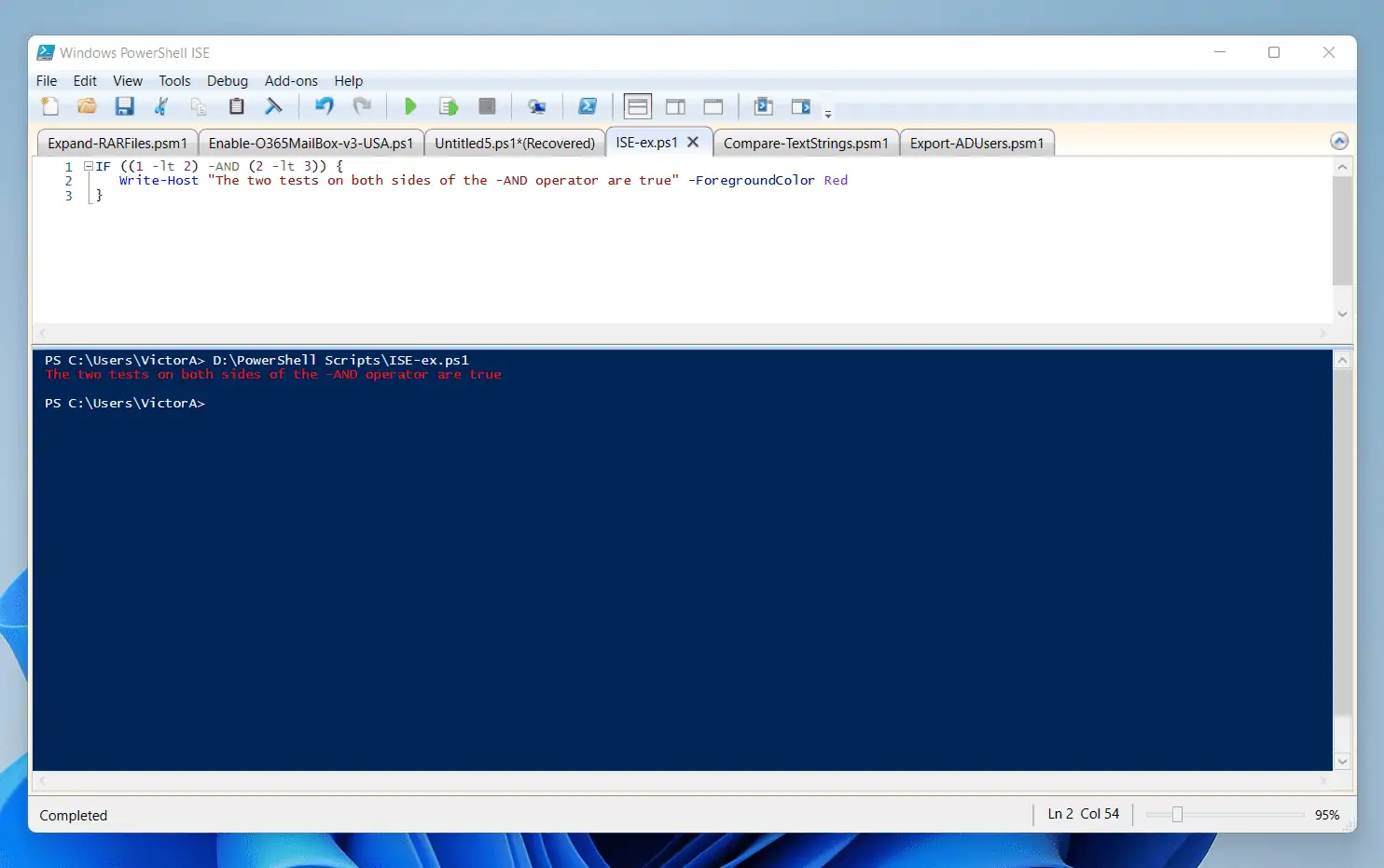The image size is (1384, 868).
Task: Open the toolbar overflow options arrow
Action: 828,113
